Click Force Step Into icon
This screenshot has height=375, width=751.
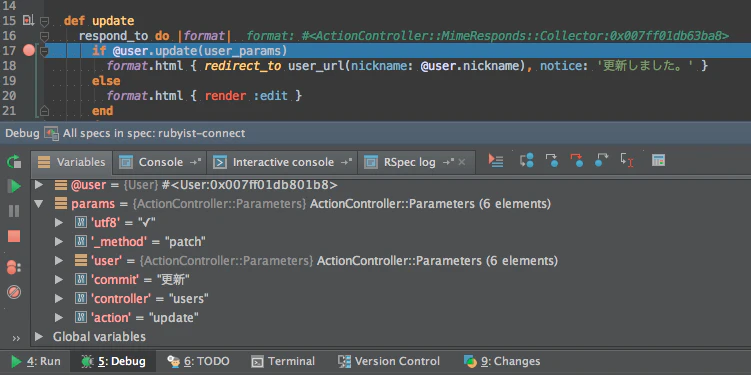point(576,161)
